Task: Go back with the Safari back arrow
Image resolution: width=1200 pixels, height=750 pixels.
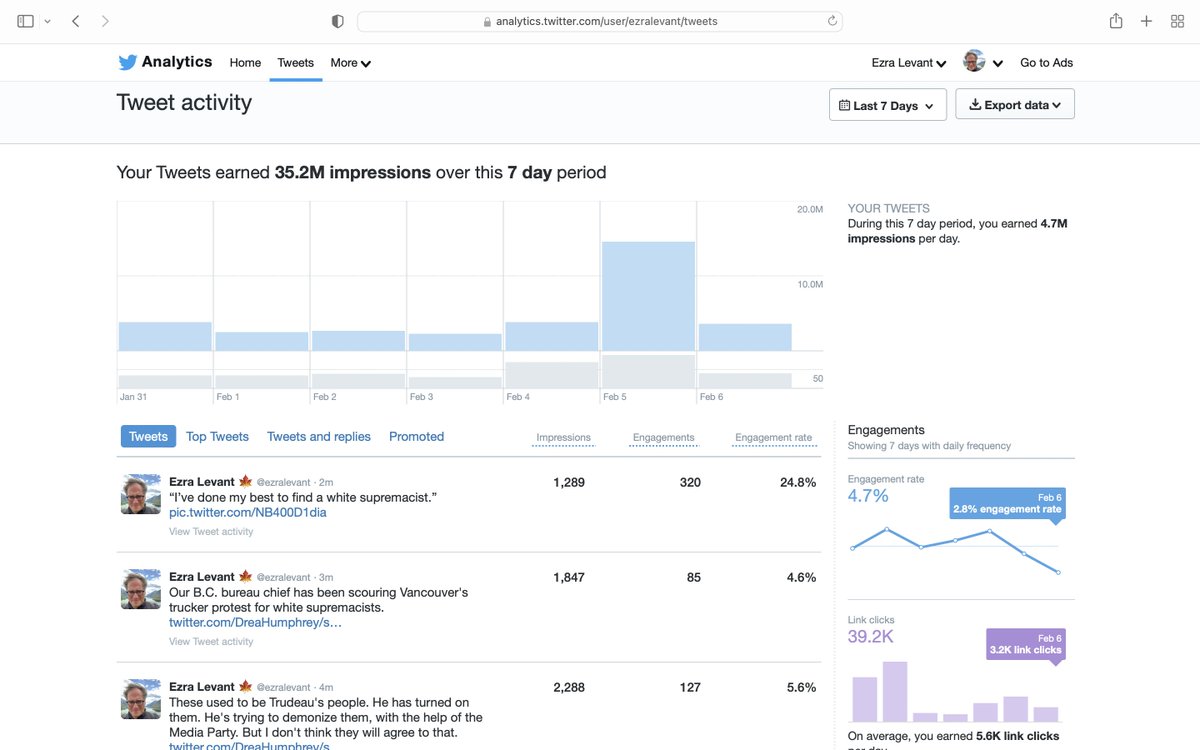Action: 75,21
